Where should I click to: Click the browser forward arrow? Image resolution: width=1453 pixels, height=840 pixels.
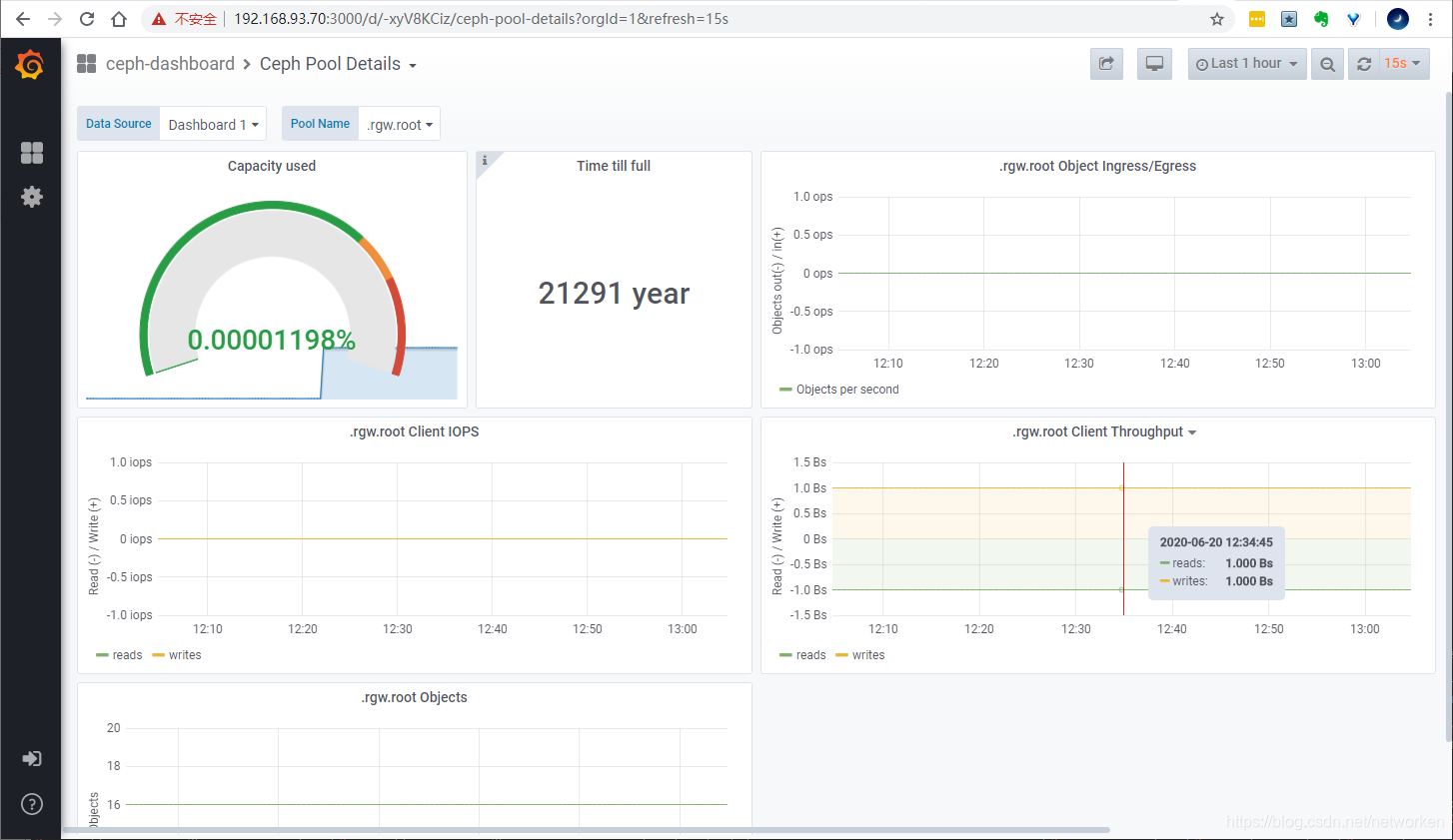click(x=55, y=19)
